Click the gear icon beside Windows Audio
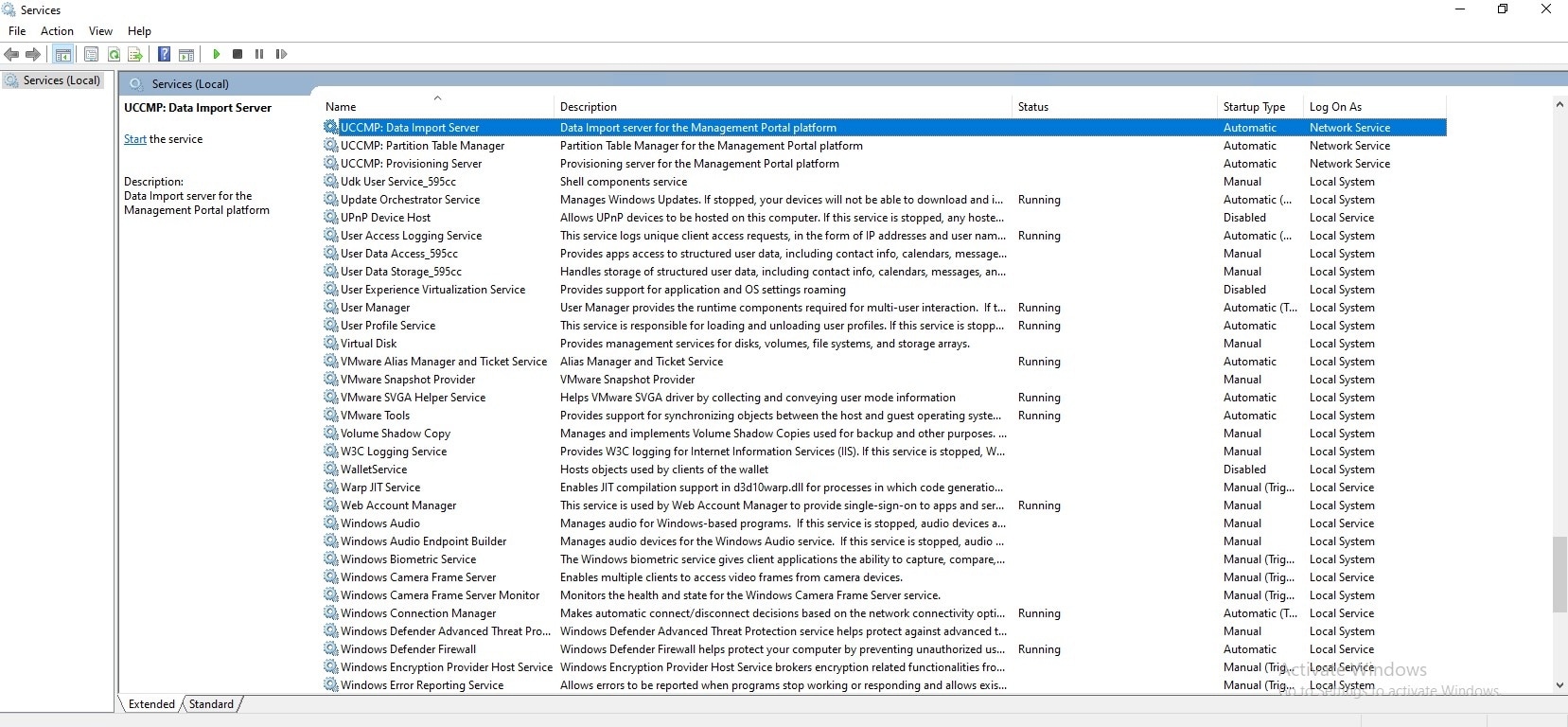1568x727 pixels. click(331, 523)
